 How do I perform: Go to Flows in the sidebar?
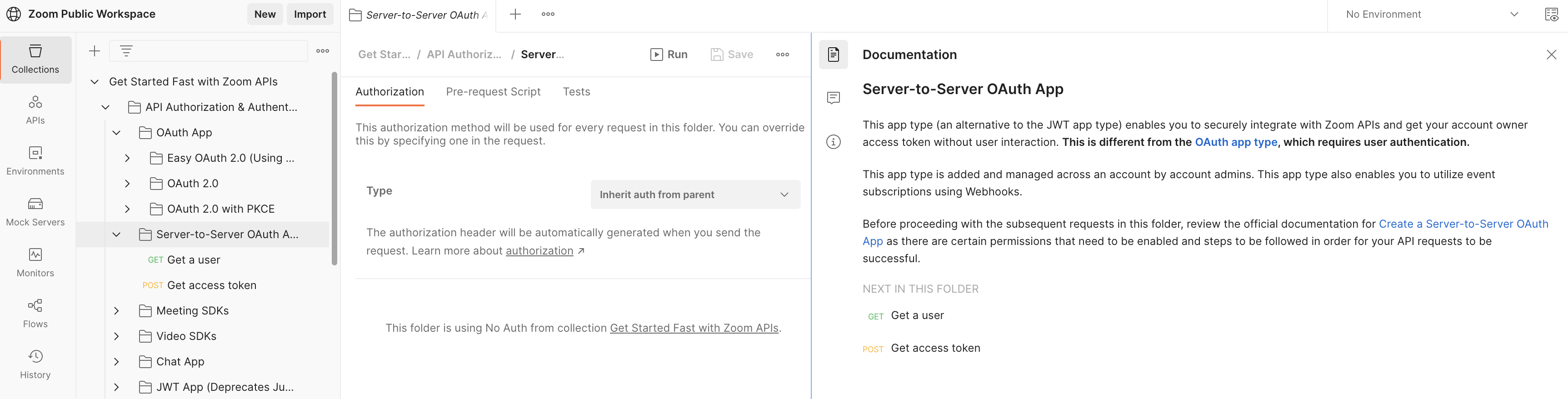tap(35, 313)
